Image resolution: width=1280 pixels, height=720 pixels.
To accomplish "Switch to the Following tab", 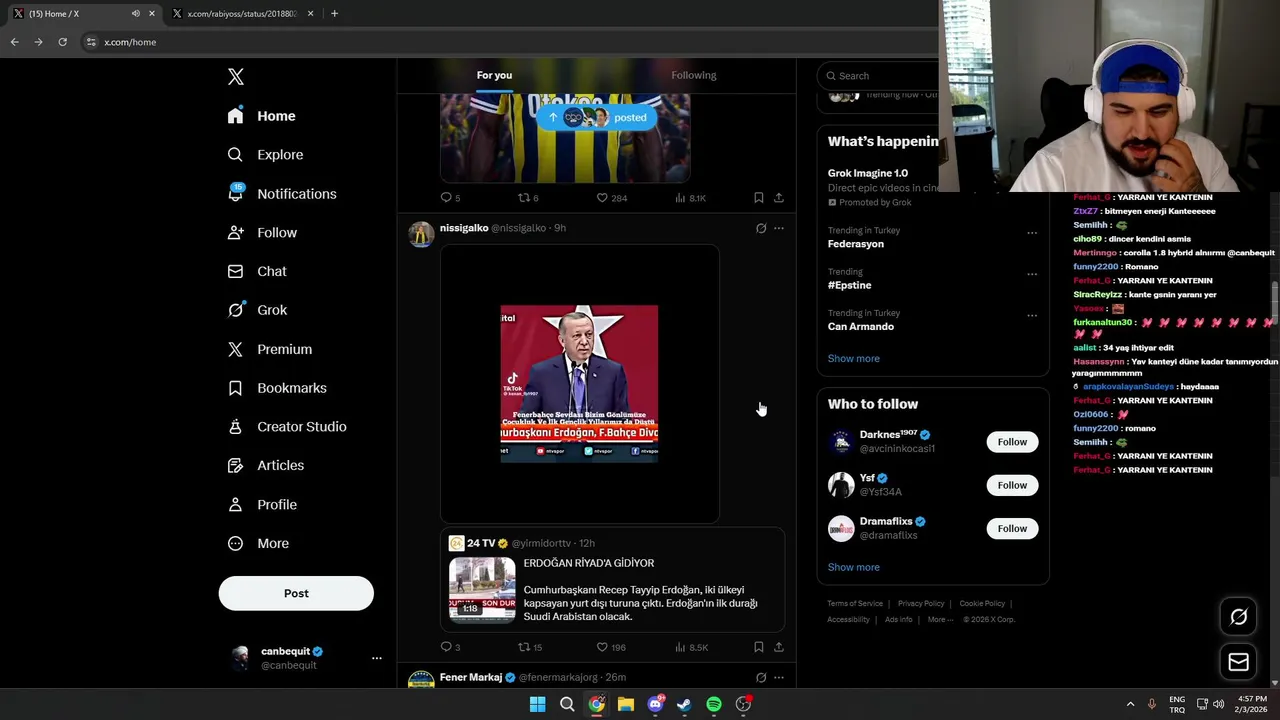I will click(x=694, y=75).
